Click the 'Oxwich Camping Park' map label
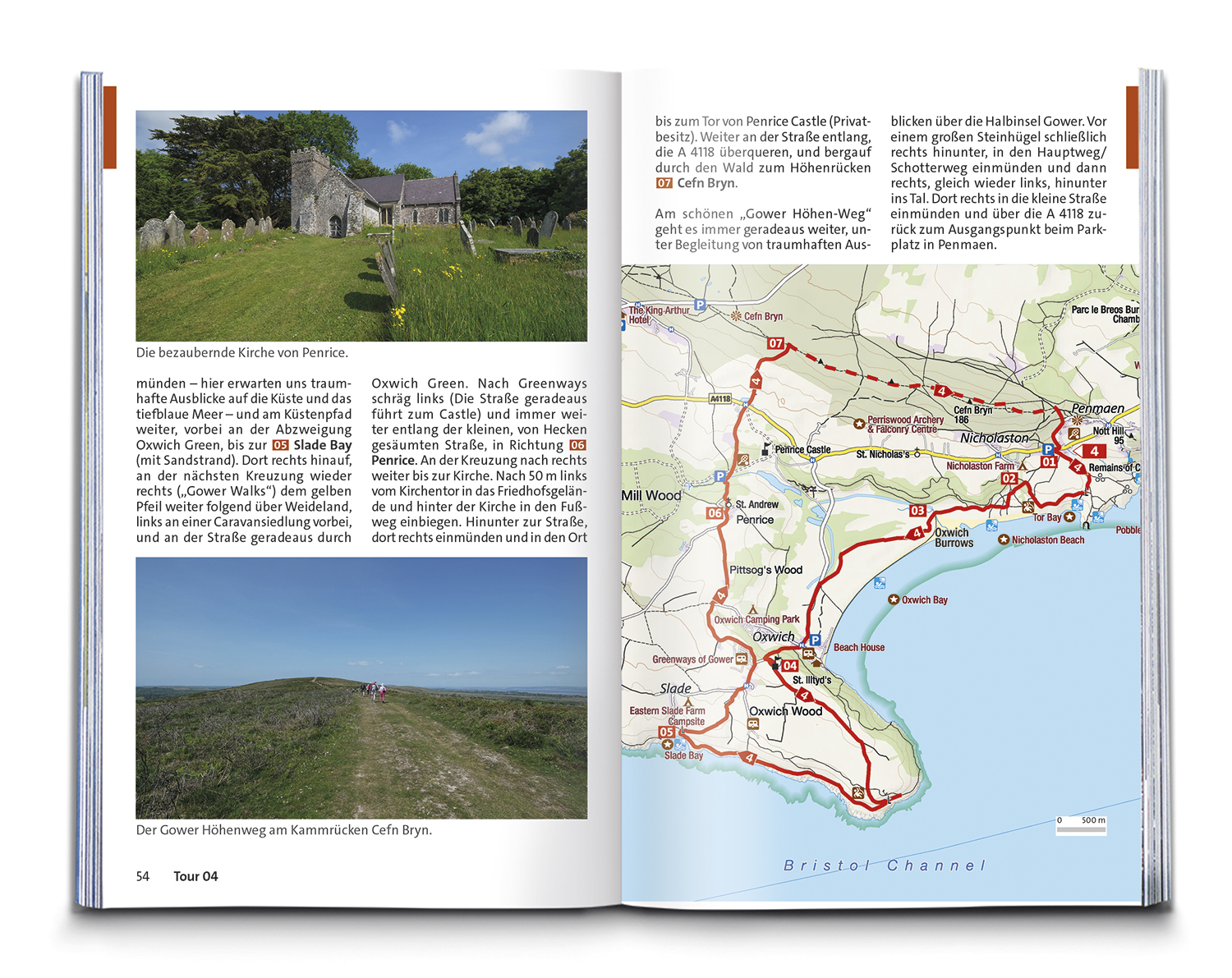The image size is (1232, 978). [756, 620]
